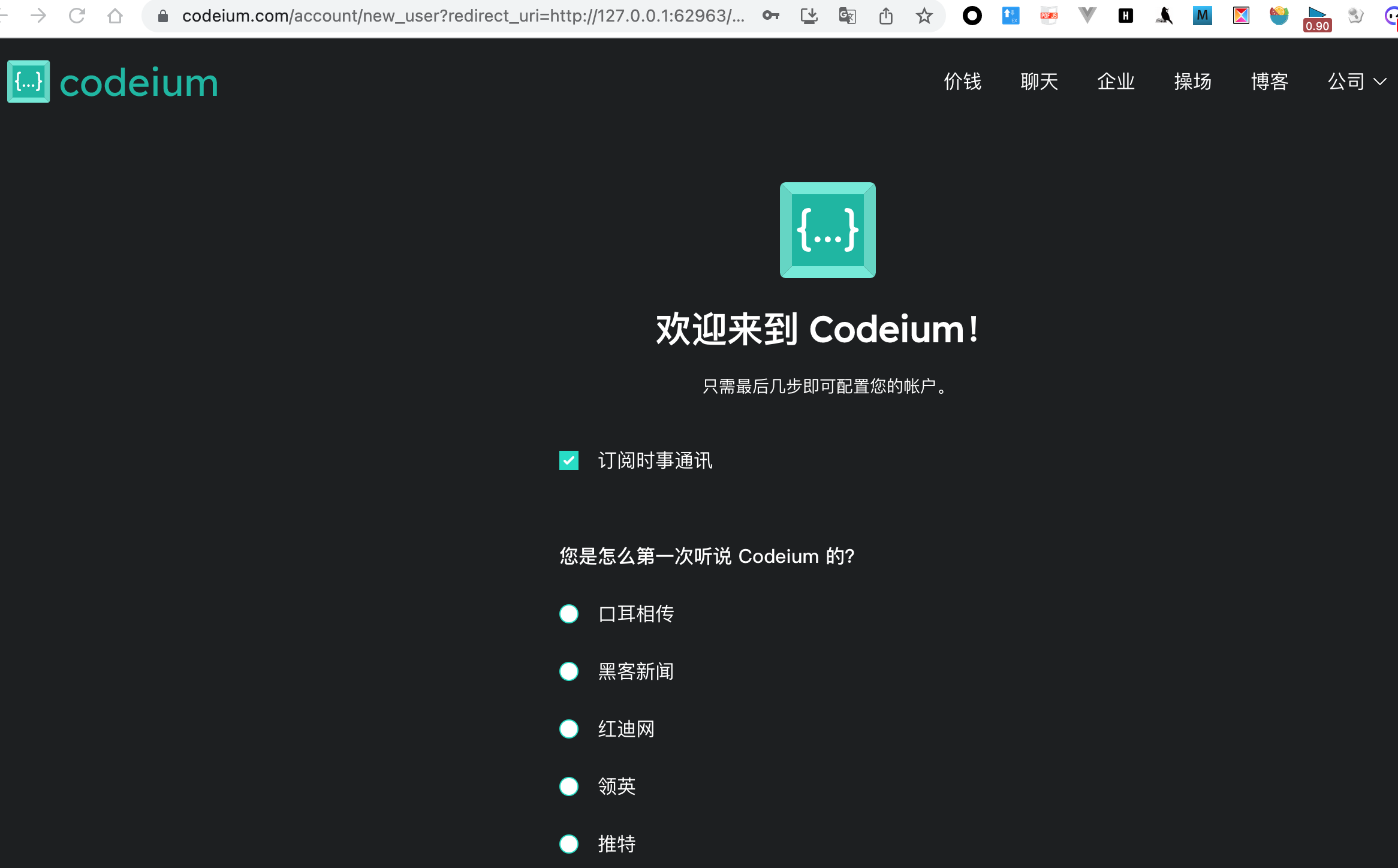
Task: Click the share page icon
Action: (886, 16)
